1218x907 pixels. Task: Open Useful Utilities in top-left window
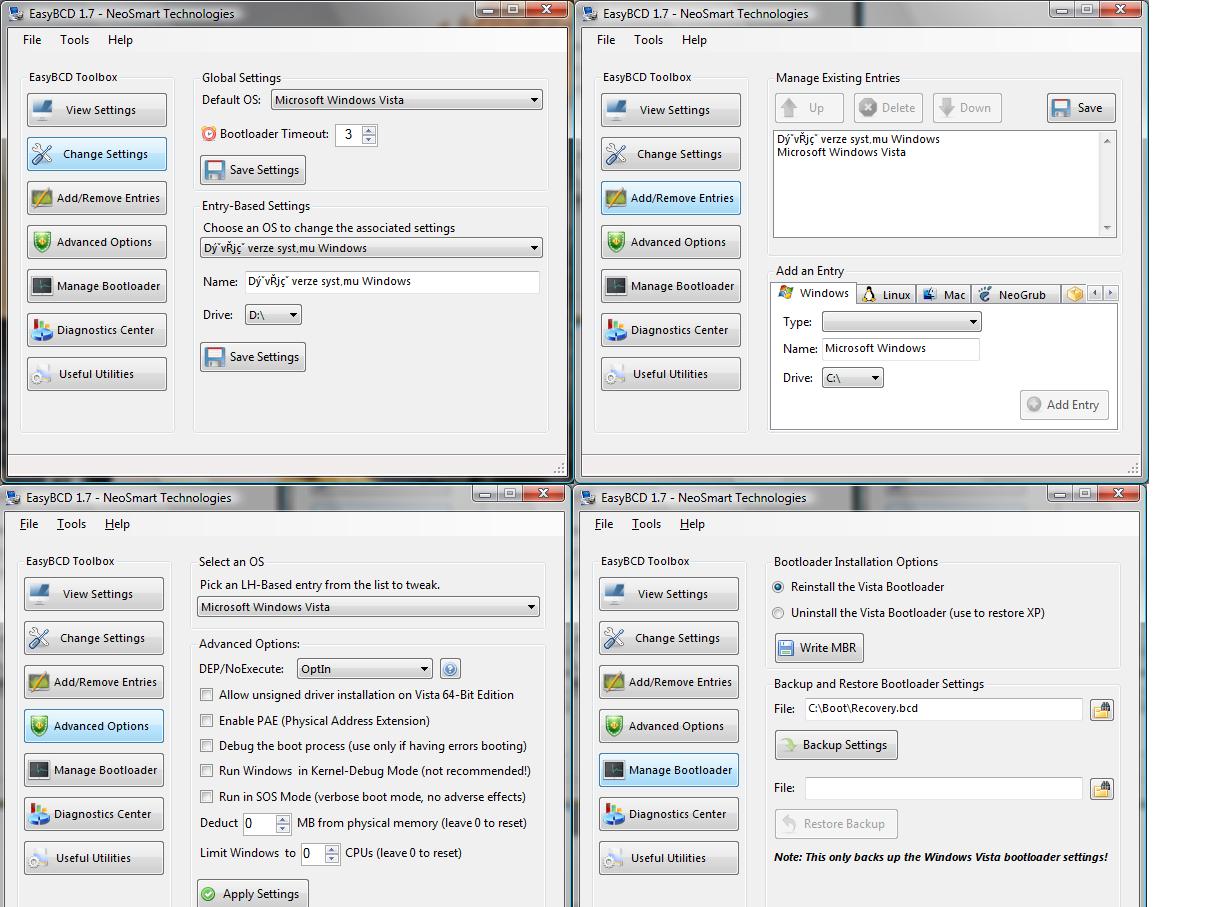(97, 374)
